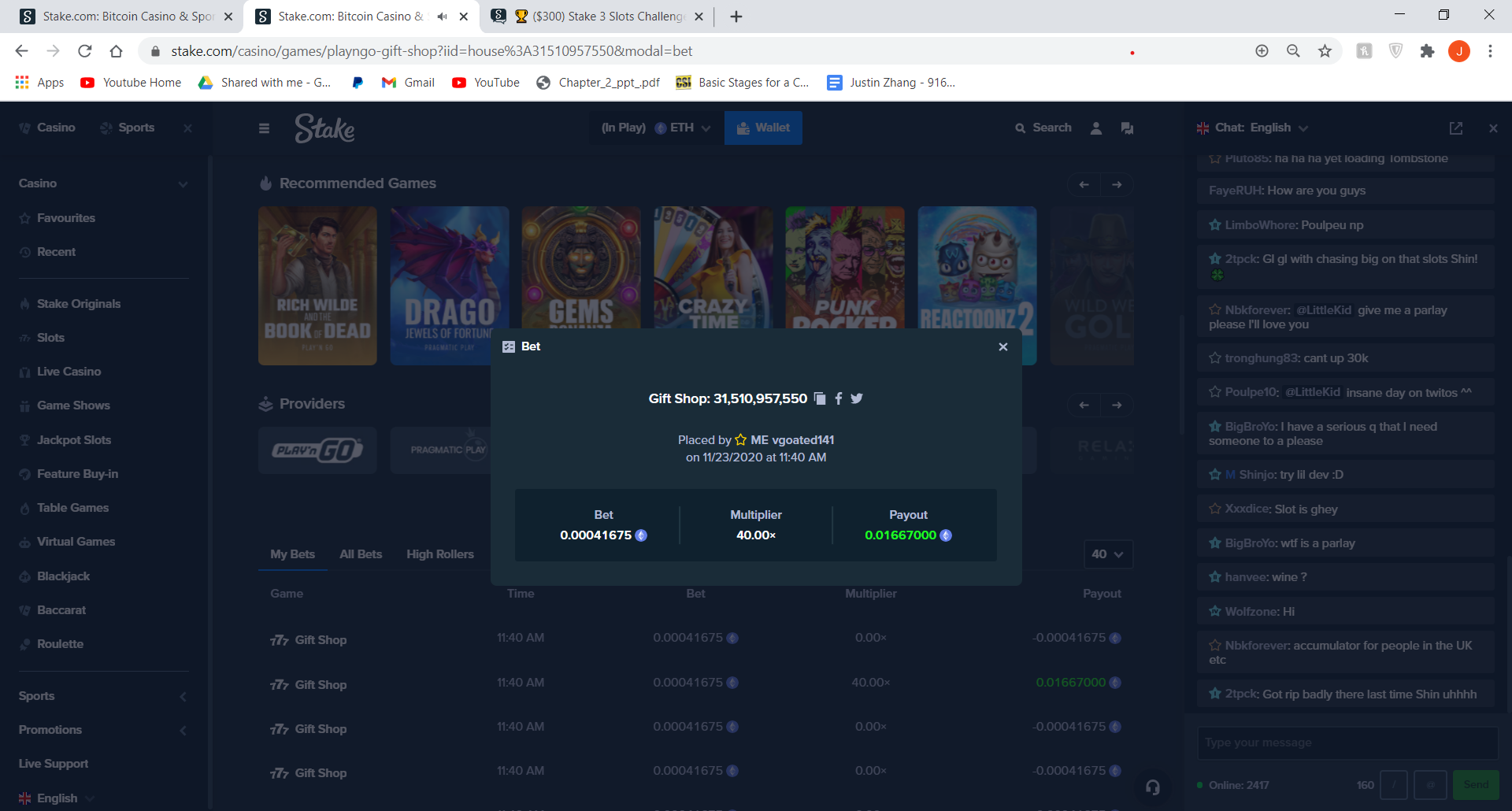This screenshot has height=811, width=1512.
Task: Open the rows count dropdown showing 40
Action: point(1108,554)
